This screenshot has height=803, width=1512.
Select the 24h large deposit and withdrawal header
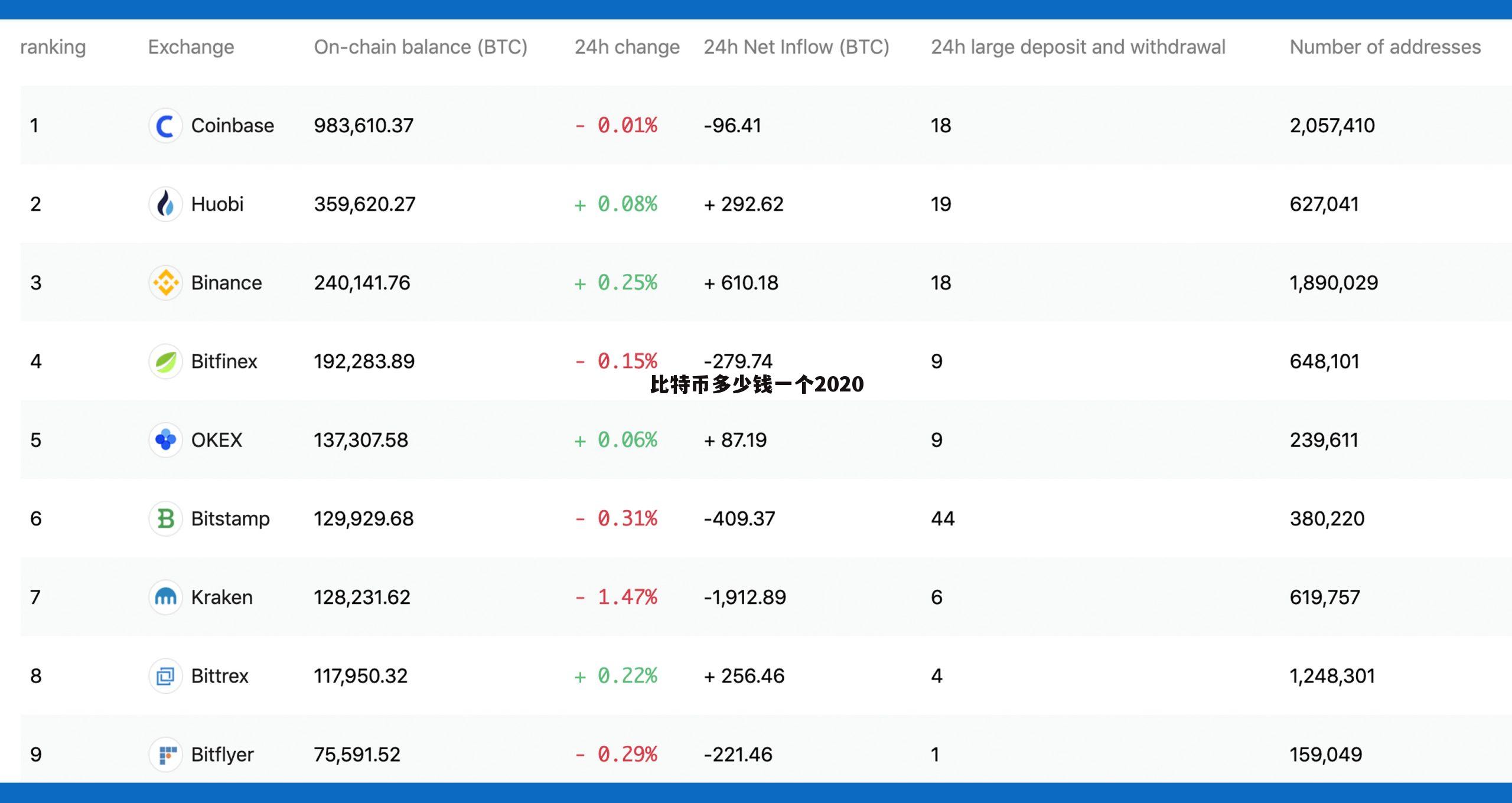pos(1078,47)
